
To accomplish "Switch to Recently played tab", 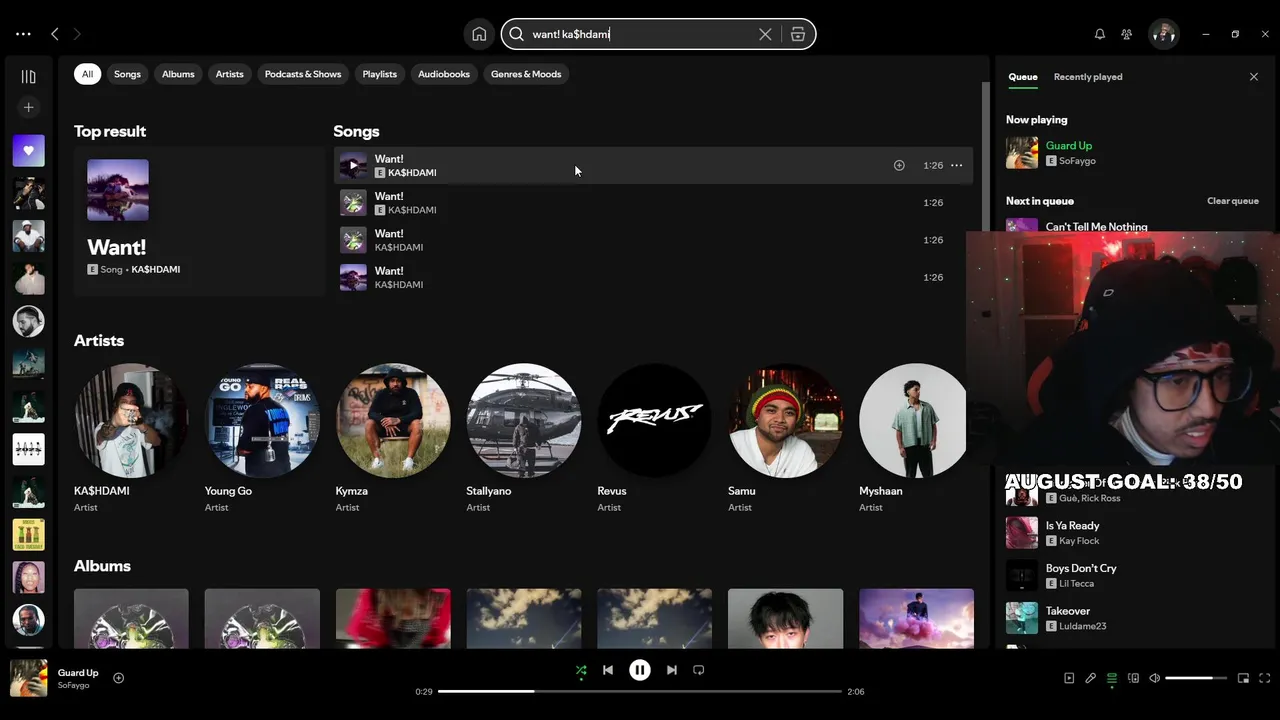I will pos(1088,77).
